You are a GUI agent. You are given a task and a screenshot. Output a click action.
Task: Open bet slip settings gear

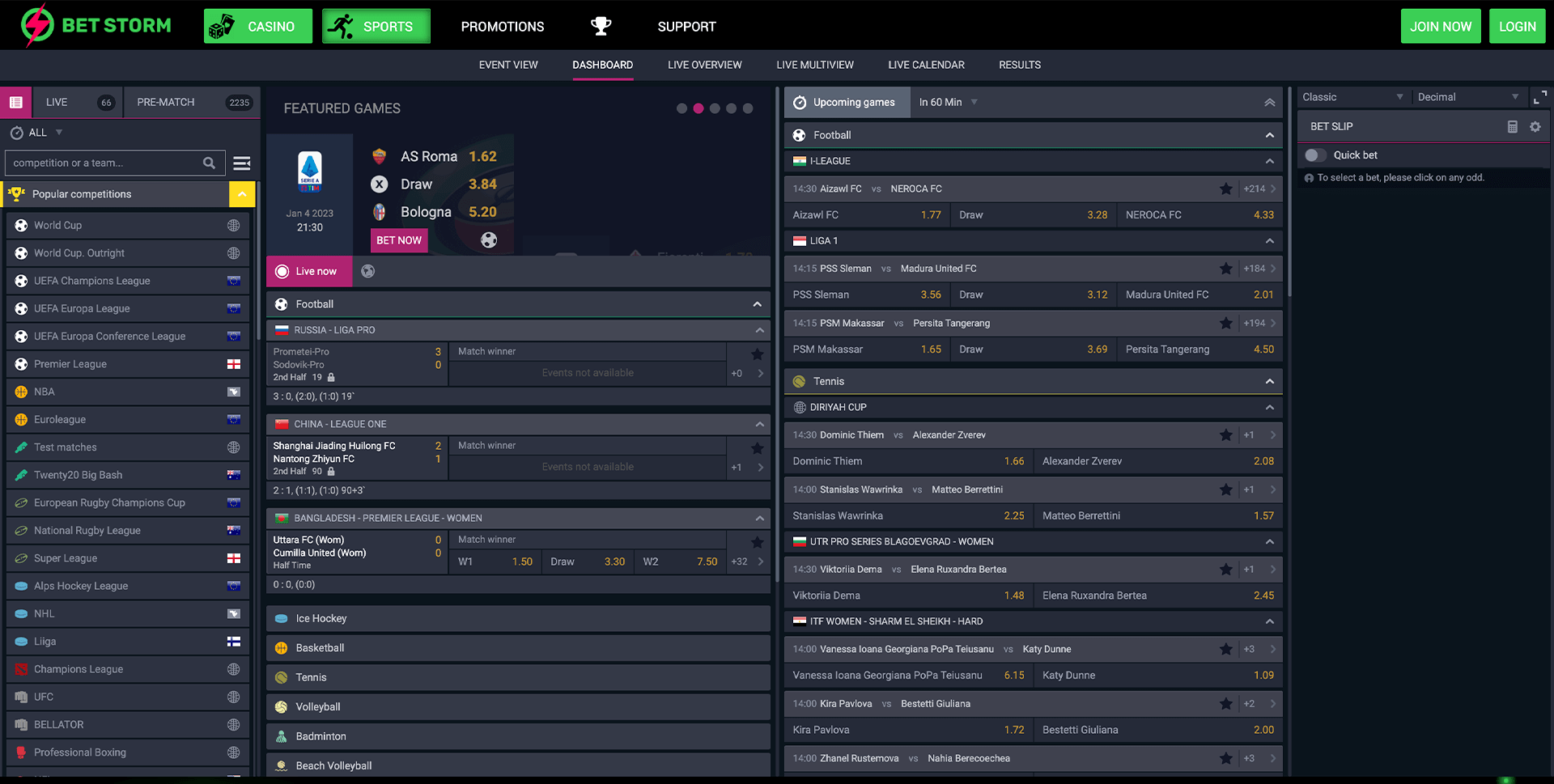click(x=1535, y=126)
